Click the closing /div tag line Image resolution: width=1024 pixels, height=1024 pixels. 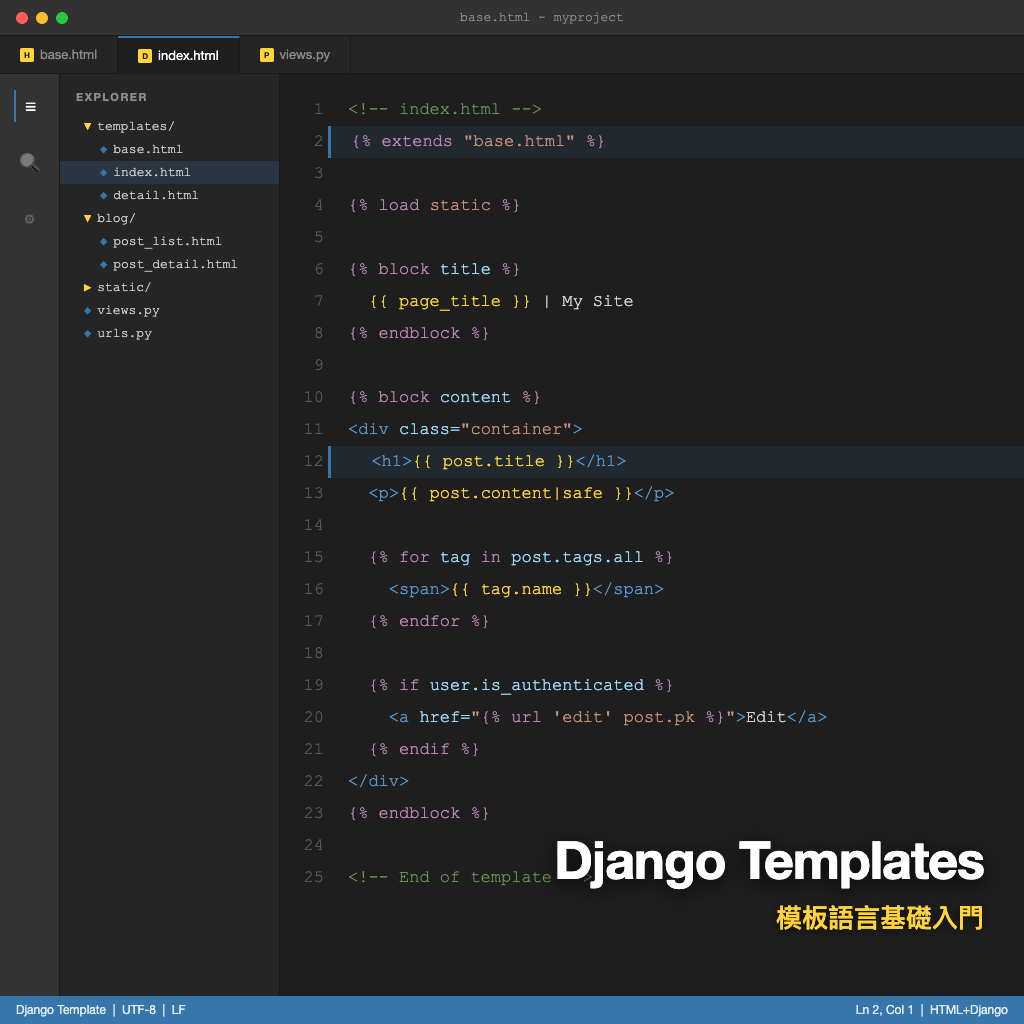378,781
